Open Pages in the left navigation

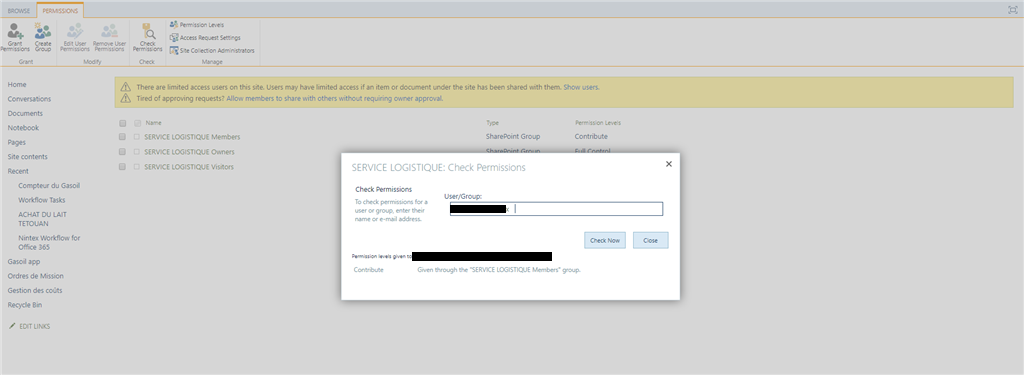point(17,142)
